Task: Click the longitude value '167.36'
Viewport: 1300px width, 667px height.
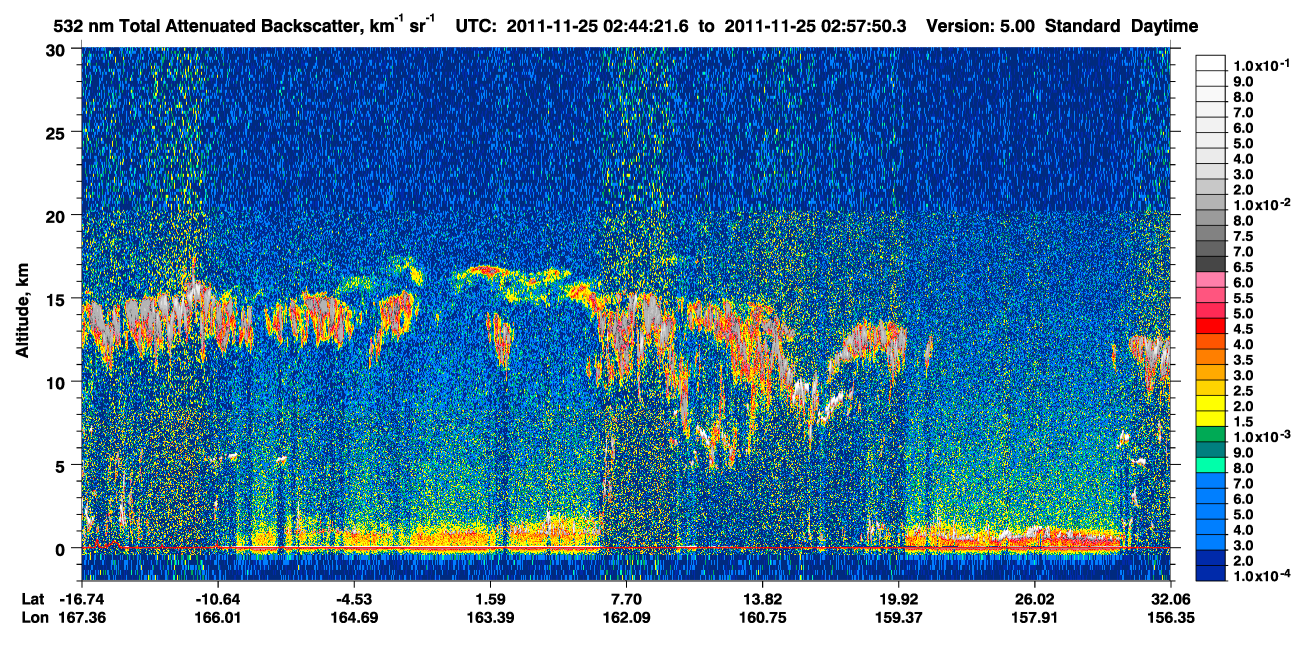Action: click(x=82, y=617)
